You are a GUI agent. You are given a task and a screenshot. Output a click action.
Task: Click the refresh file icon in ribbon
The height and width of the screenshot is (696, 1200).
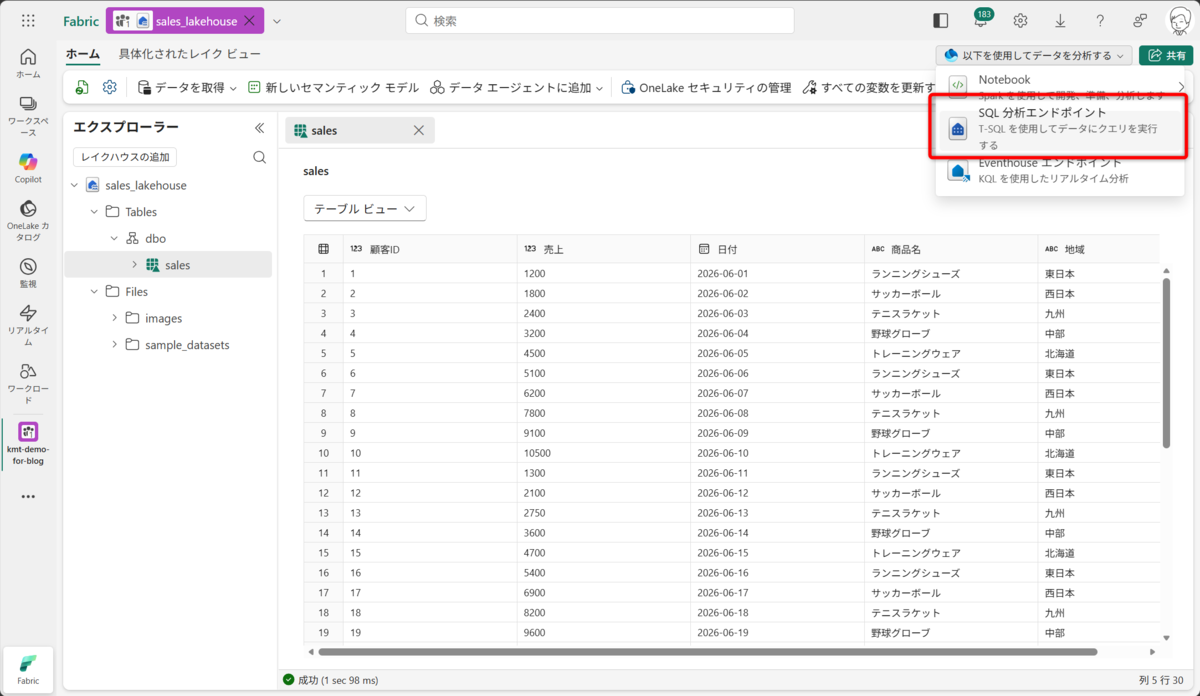tap(83, 87)
